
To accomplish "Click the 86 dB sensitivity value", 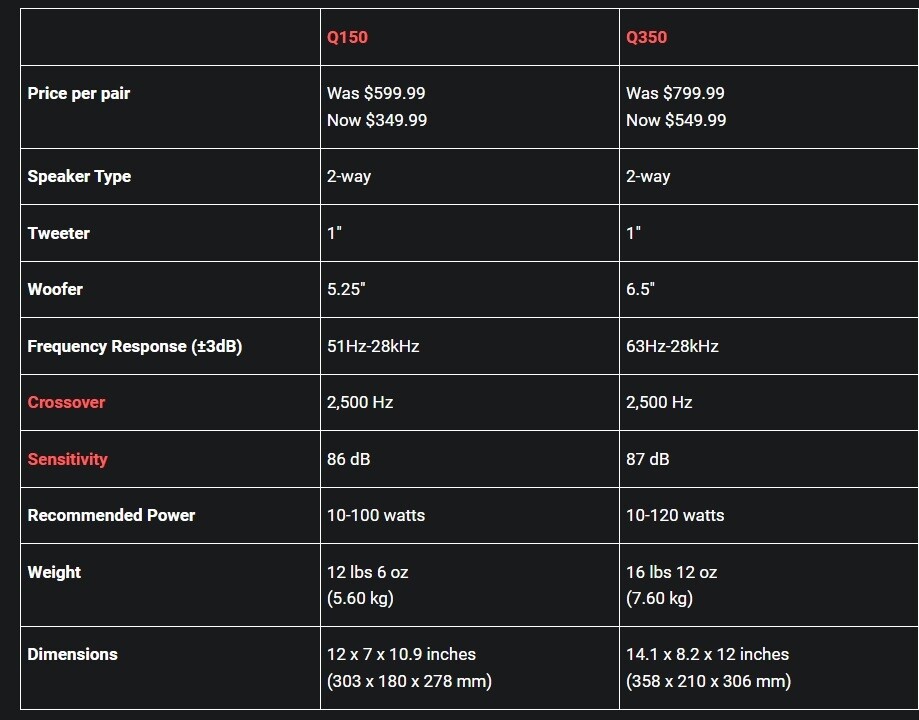I will click(x=348, y=459).
